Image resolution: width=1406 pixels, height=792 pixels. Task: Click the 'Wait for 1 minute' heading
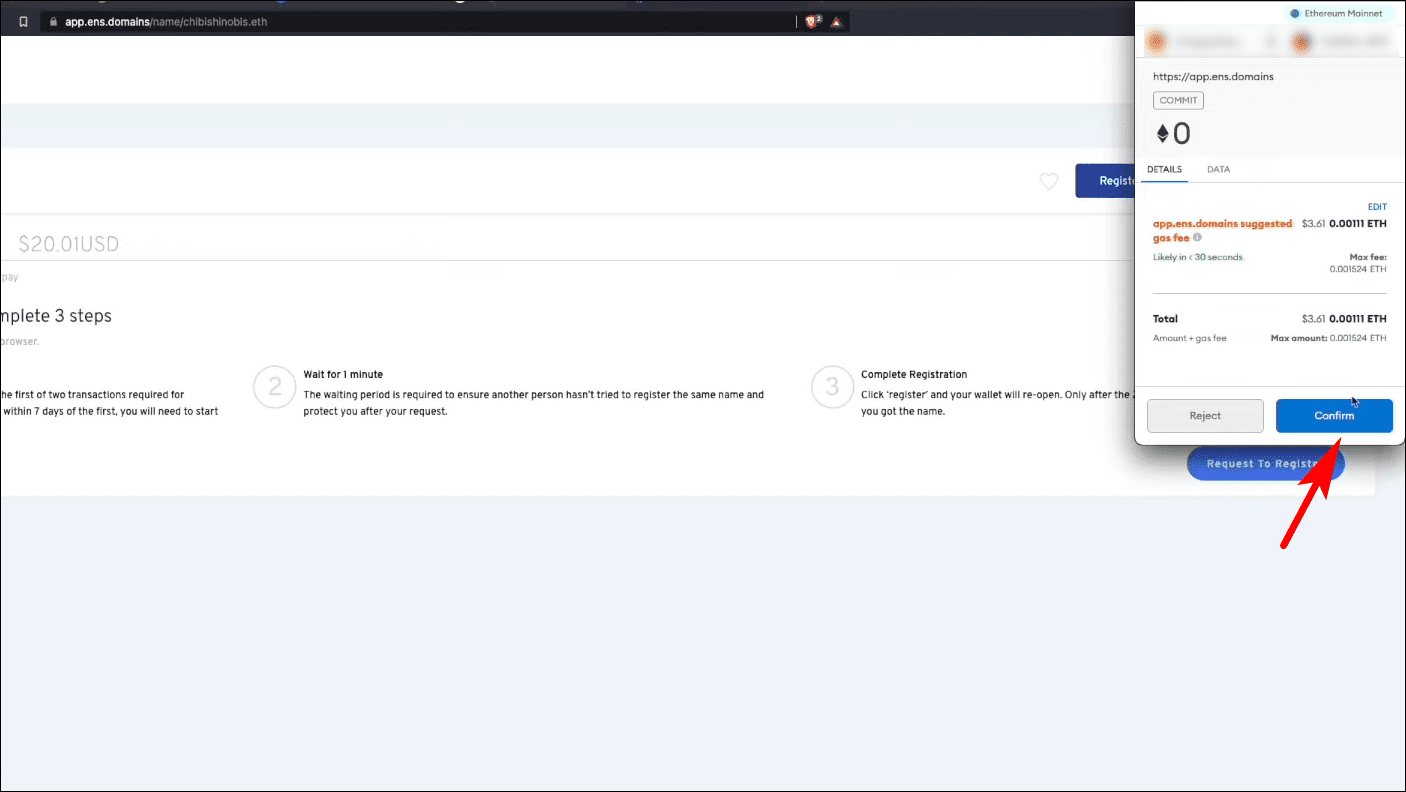(343, 375)
